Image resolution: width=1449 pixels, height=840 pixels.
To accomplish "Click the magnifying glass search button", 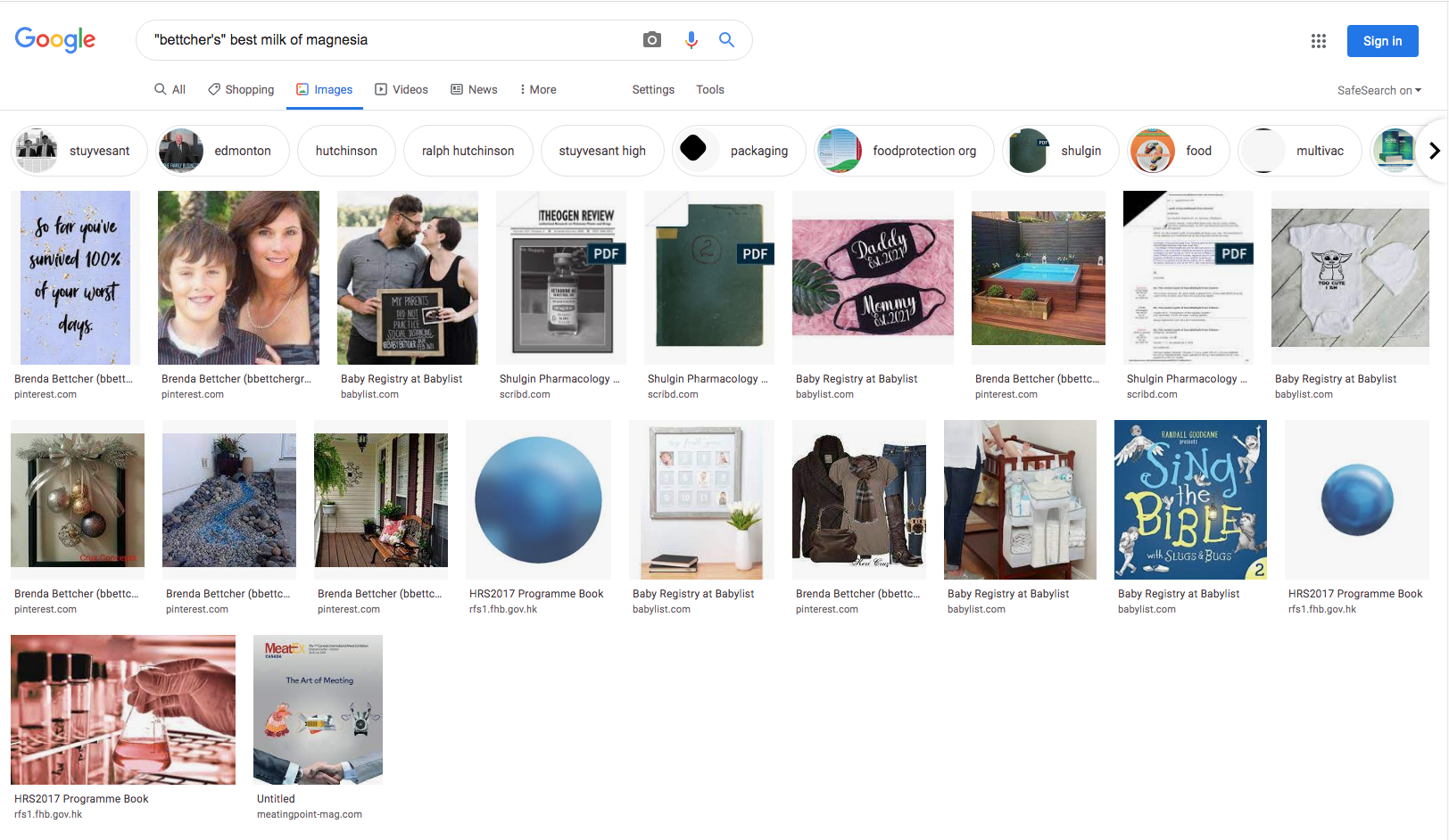I will (x=727, y=40).
